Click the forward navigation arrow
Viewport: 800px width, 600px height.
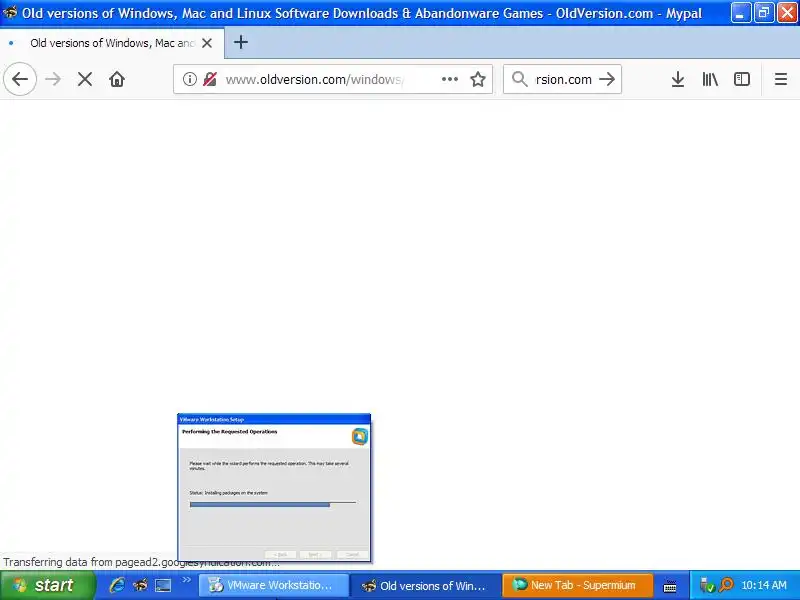coord(53,79)
